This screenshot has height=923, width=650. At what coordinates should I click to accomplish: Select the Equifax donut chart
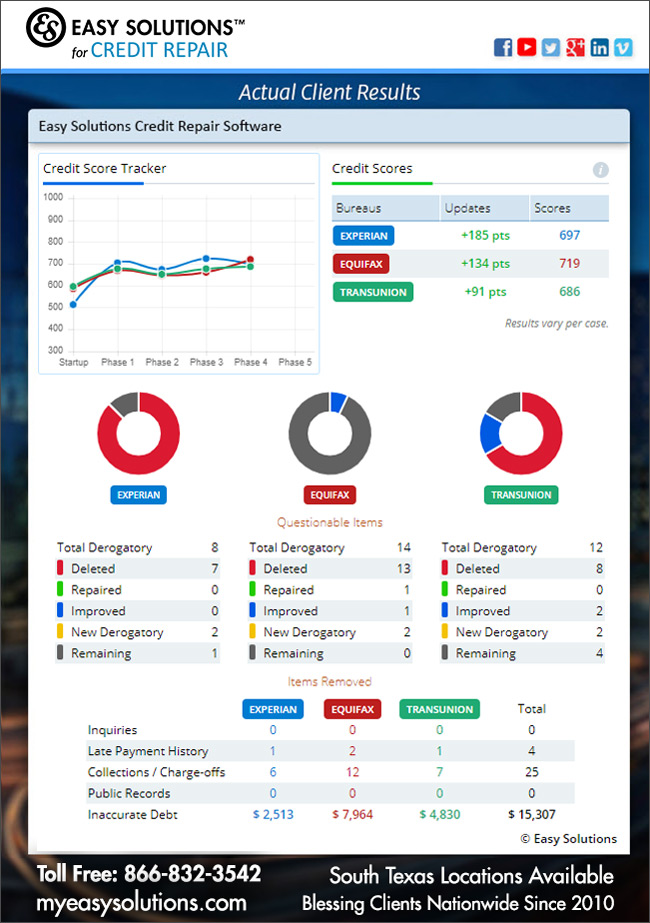tap(330, 433)
